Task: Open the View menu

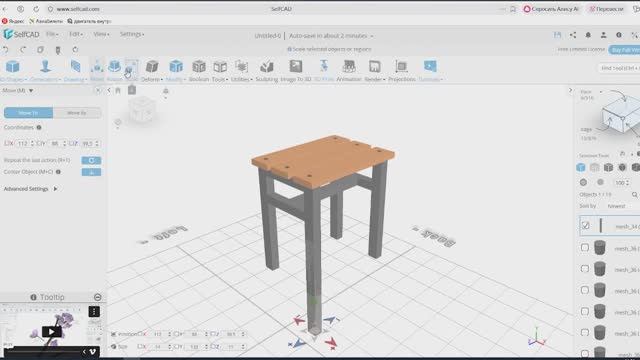Action: click(101, 34)
